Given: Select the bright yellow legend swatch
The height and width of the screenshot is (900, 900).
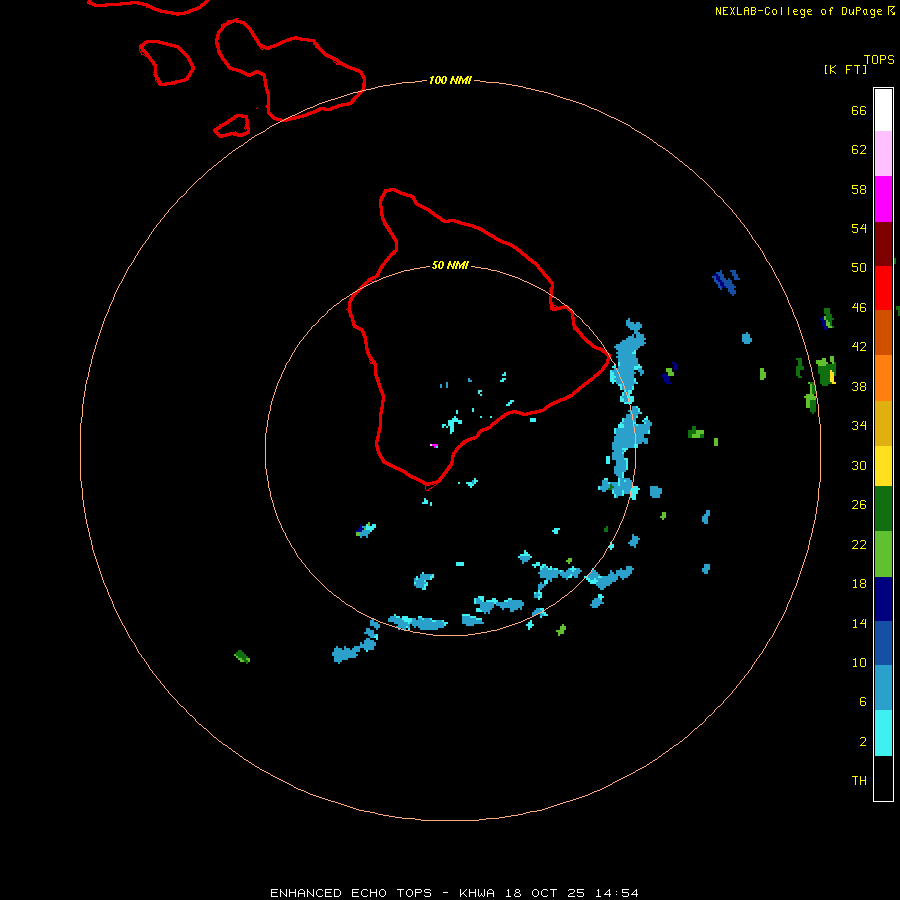Looking at the screenshot, I should pyautogui.click(x=883, y=465).
